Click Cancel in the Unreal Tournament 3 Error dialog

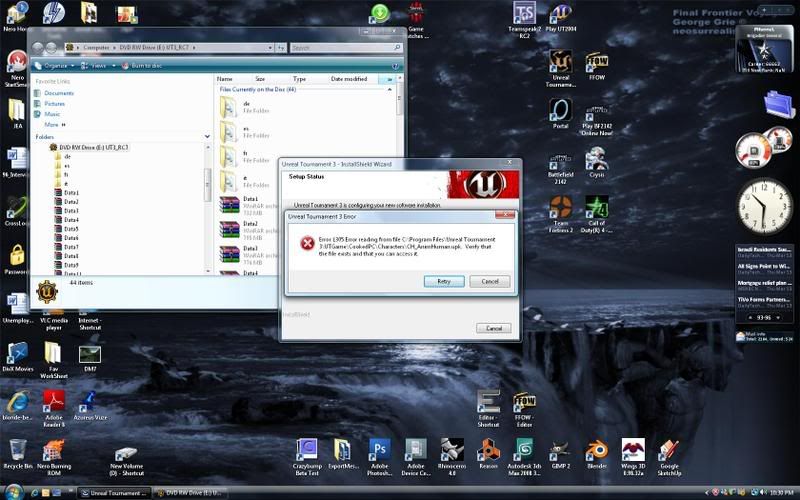[489, 282]
